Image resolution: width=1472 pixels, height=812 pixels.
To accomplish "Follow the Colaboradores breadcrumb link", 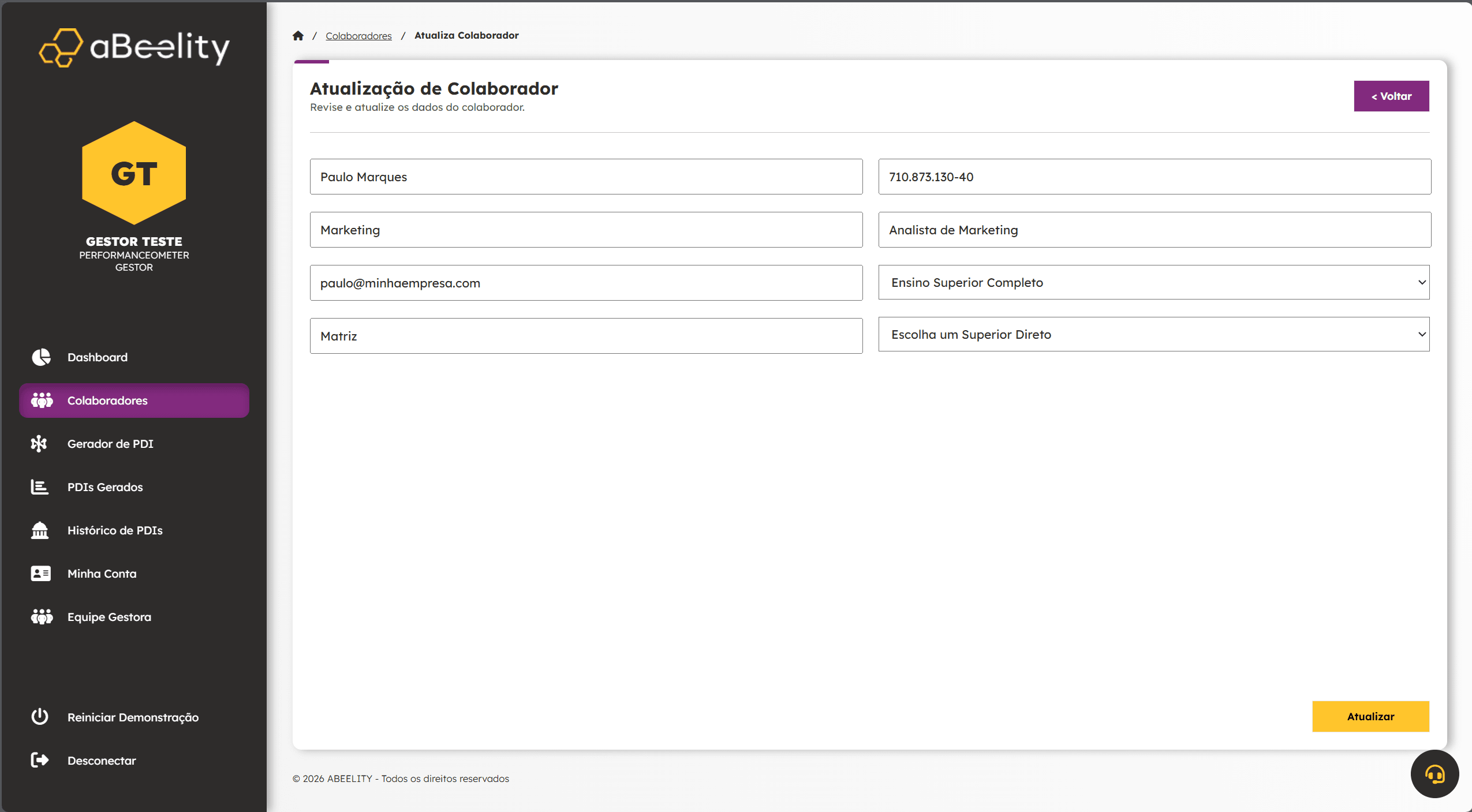I will point(358,36).
